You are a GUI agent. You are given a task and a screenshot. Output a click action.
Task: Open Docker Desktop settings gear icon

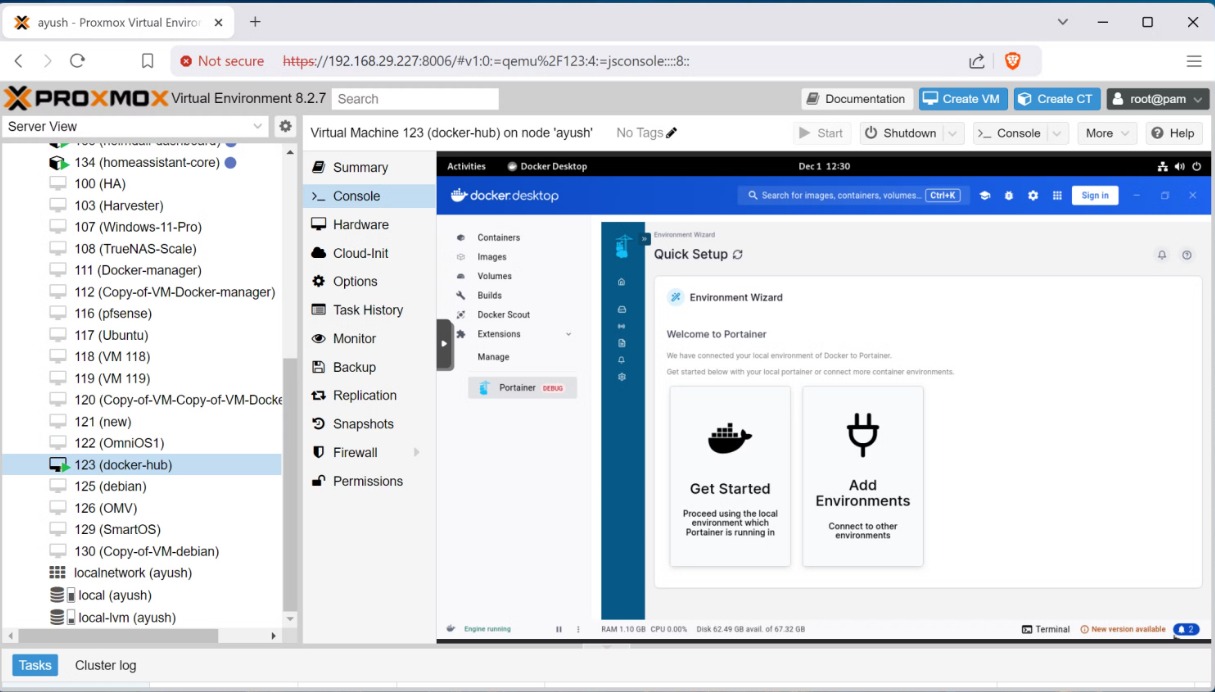[1033, 196]
